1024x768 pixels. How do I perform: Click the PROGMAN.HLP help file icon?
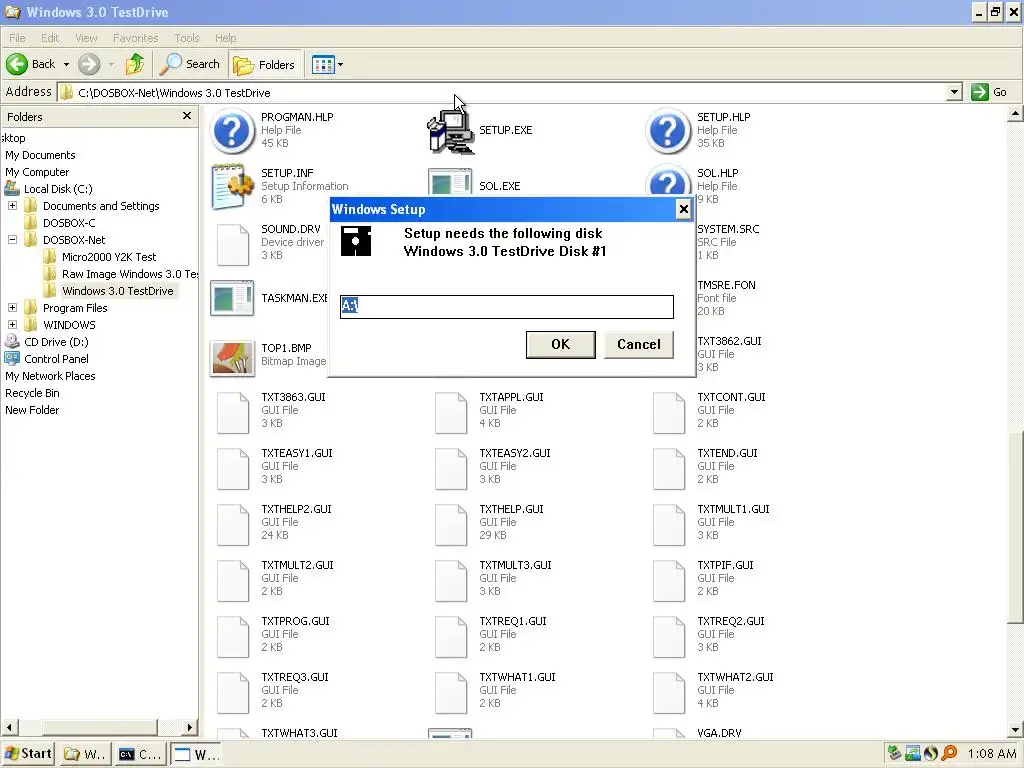pos(232,131)
